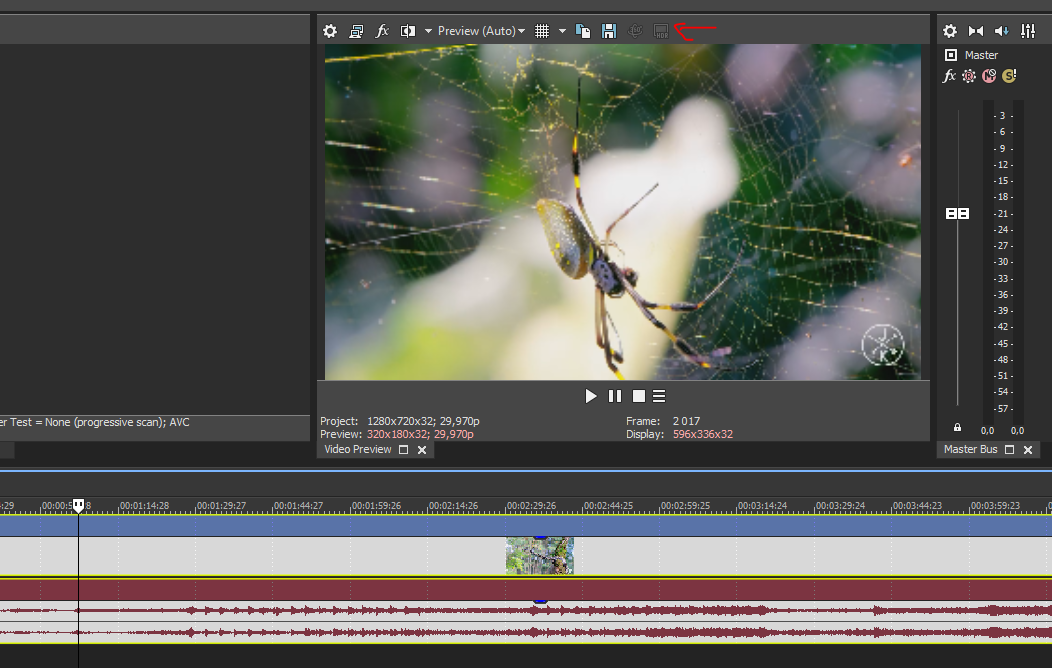Click the timeline playhead cursor marker
The image size is (1052, 668).
(78, 506)
